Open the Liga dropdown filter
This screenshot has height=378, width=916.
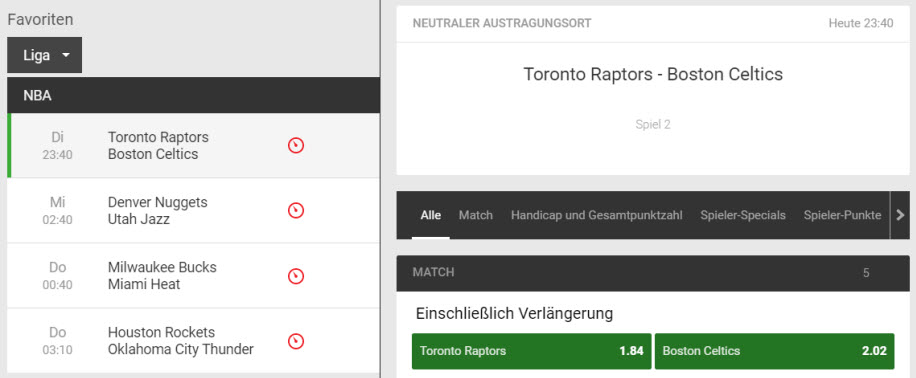point(44,56)
